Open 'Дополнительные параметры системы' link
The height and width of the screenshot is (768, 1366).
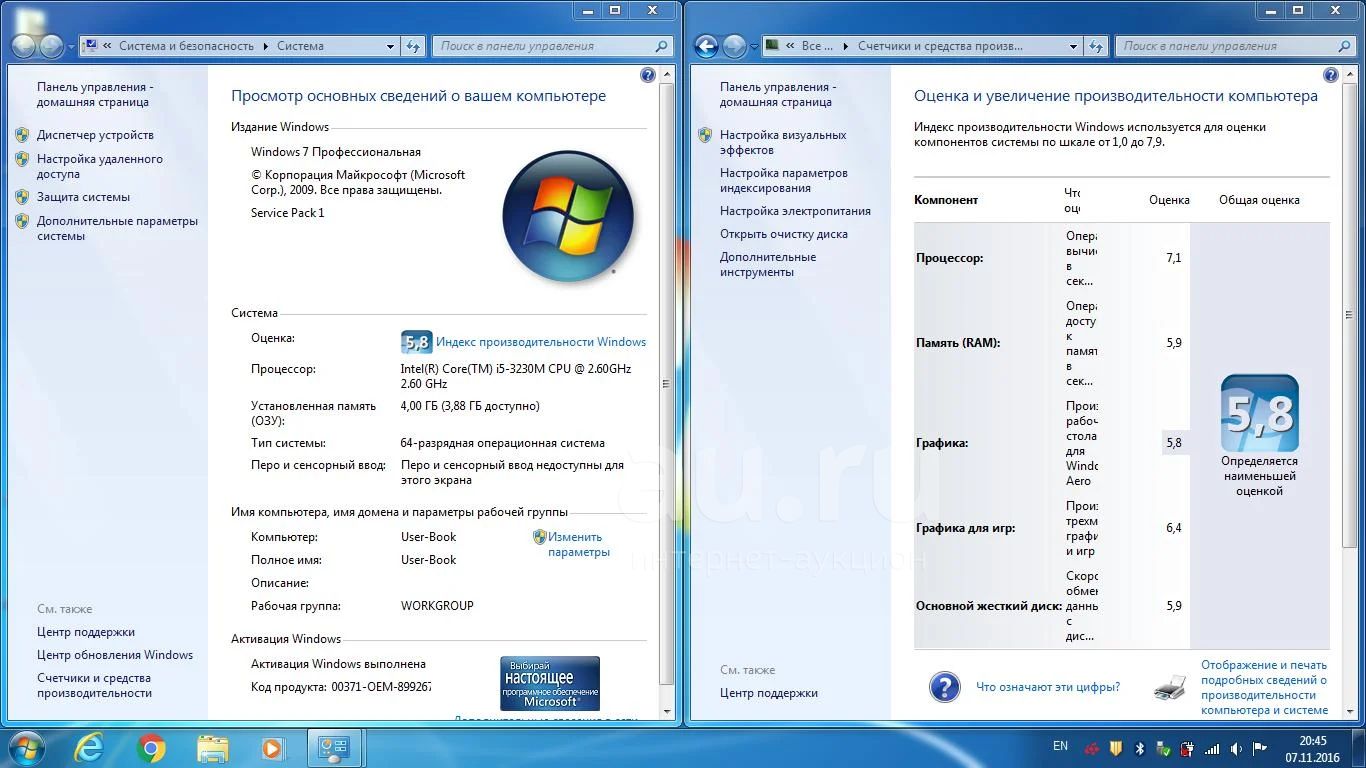117,228
